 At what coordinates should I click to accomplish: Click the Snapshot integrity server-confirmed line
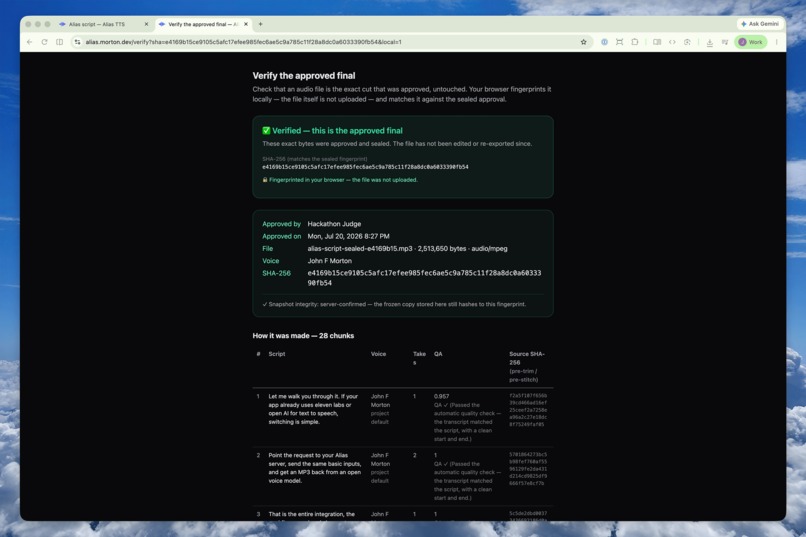point(394,304)
